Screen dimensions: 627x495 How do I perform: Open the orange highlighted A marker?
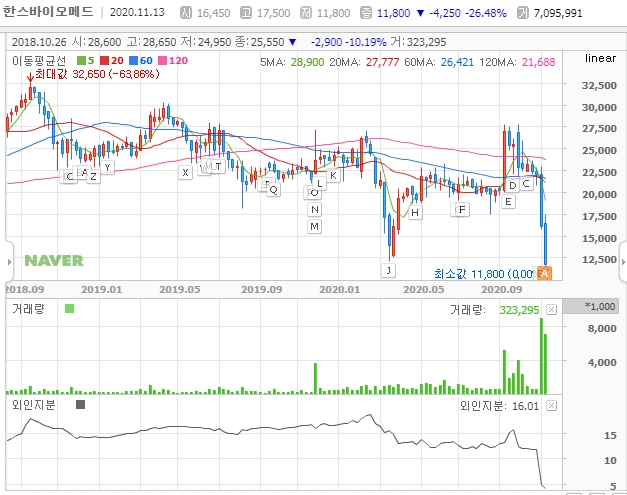[545, 273]
